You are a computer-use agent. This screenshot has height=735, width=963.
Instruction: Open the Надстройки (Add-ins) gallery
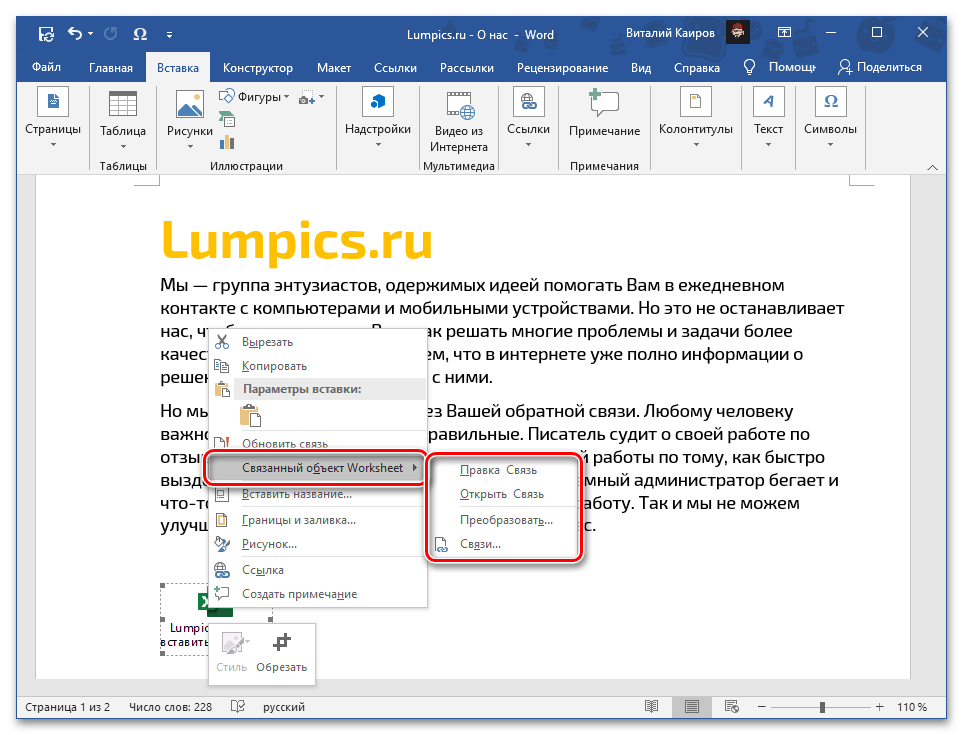tap(377, 115)
